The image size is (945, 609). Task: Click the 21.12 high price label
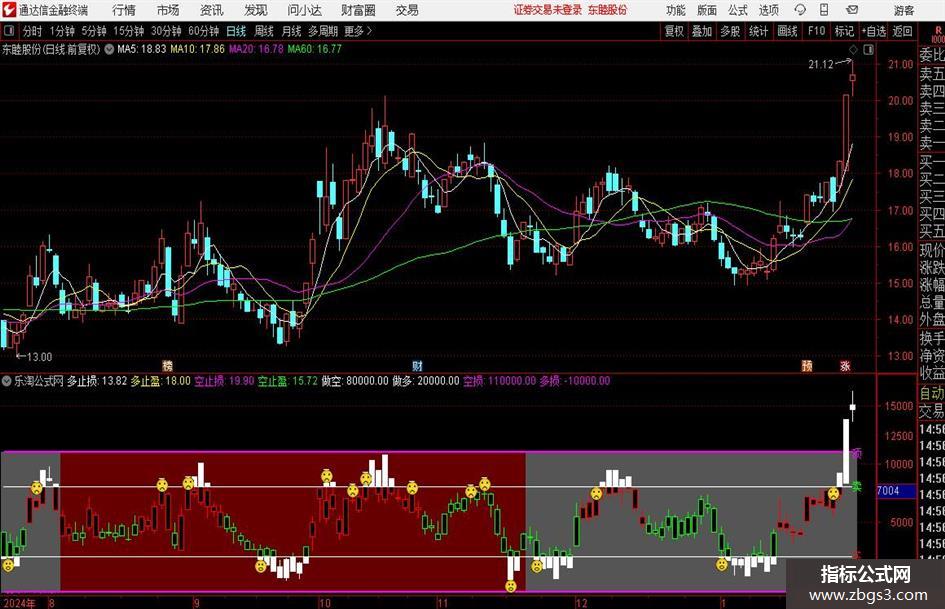click(821, 64)
